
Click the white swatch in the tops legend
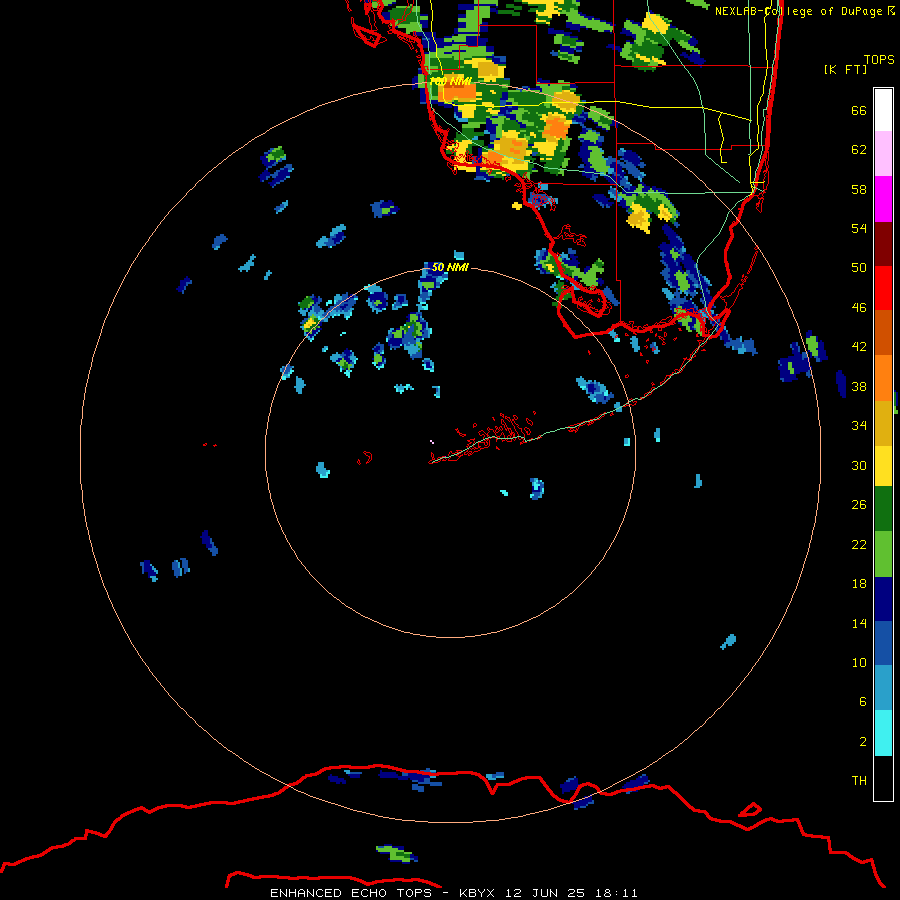coord(883,110)
